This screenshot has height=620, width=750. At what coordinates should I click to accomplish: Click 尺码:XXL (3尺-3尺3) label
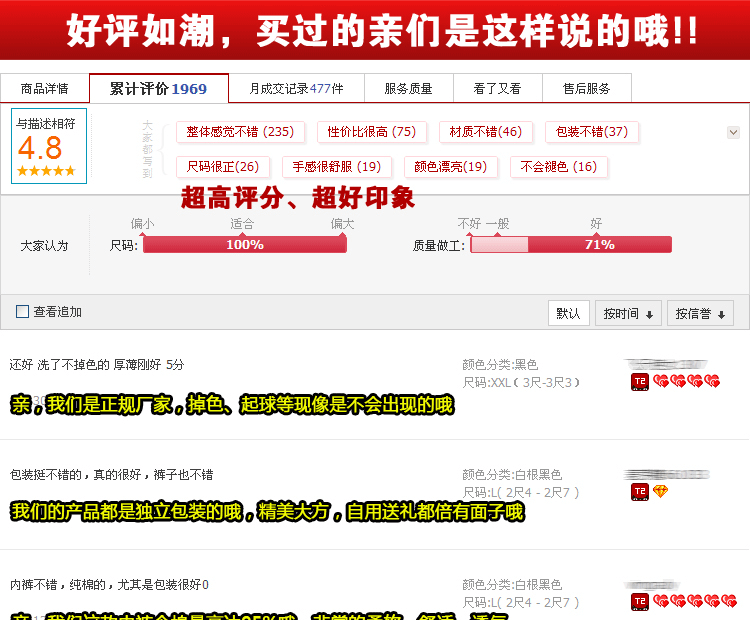pyautogui.click(x=521, y=383)
